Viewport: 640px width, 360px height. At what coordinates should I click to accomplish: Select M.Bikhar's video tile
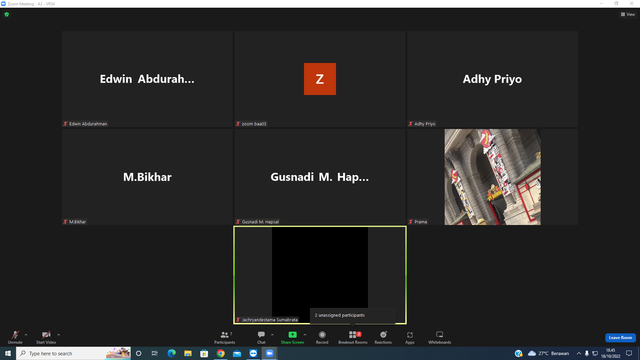pos(147,177)
